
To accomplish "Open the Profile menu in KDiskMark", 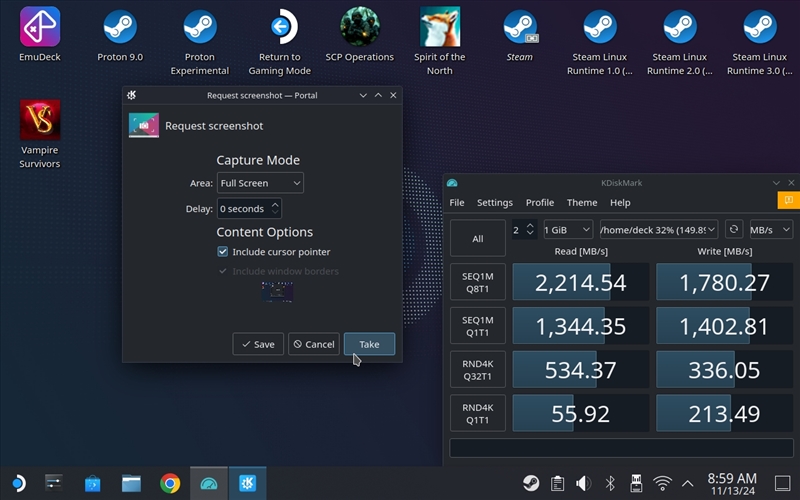I will coord(539,202).
